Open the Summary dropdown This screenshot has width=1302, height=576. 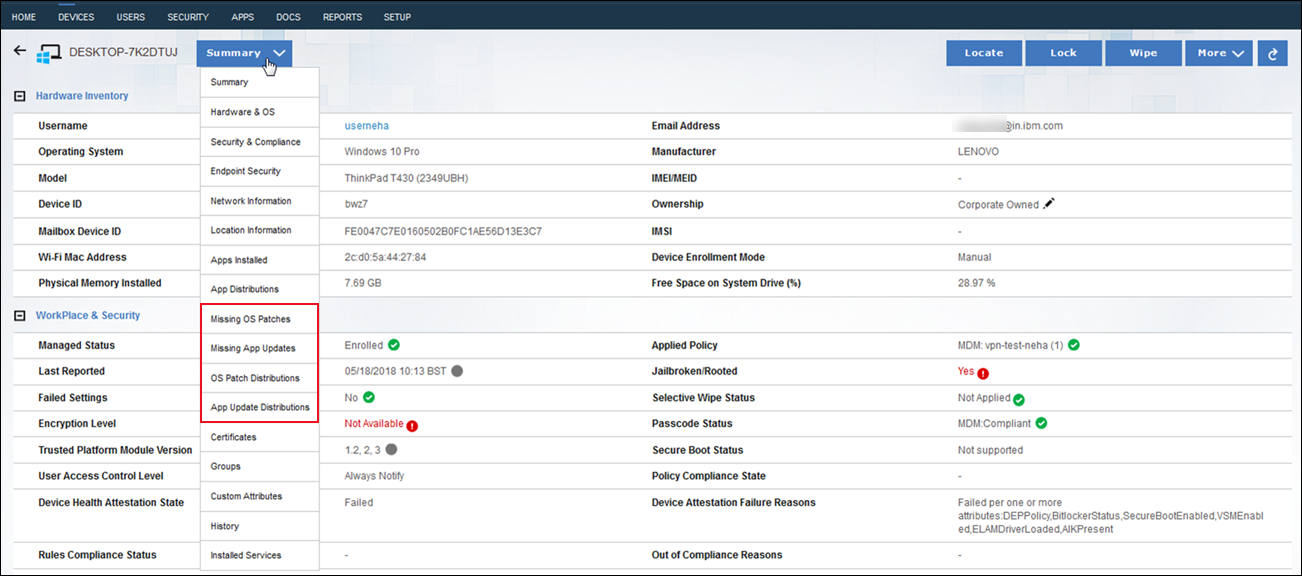point(245,53)
